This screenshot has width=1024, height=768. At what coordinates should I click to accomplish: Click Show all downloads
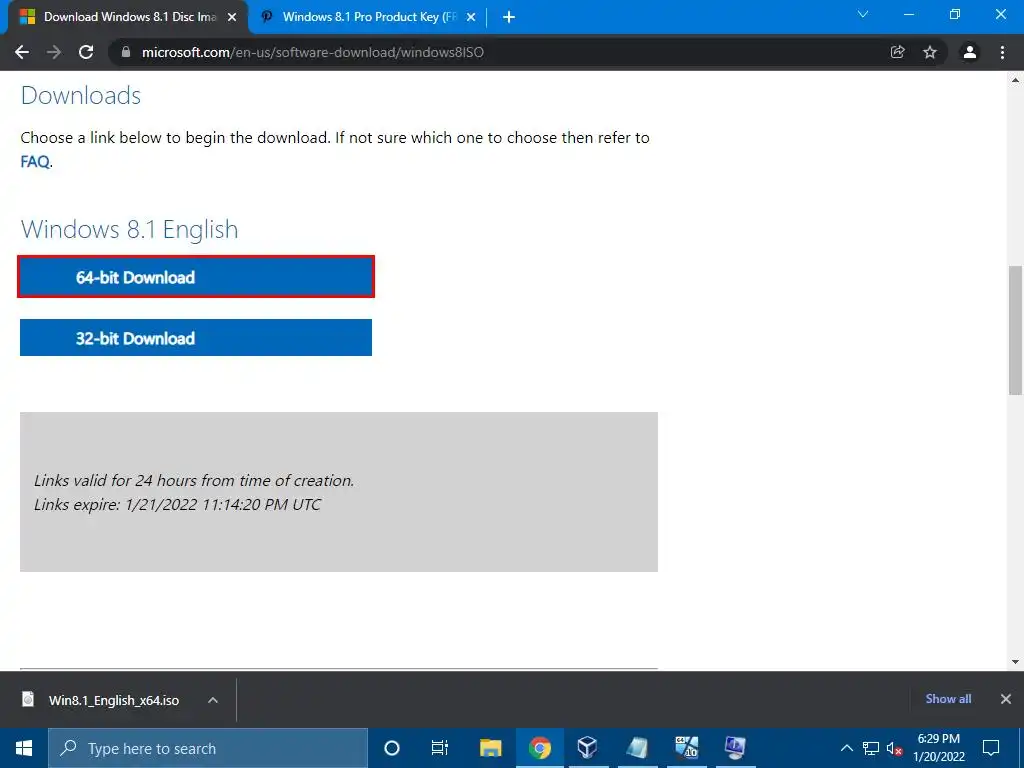(x=948, y=699)
